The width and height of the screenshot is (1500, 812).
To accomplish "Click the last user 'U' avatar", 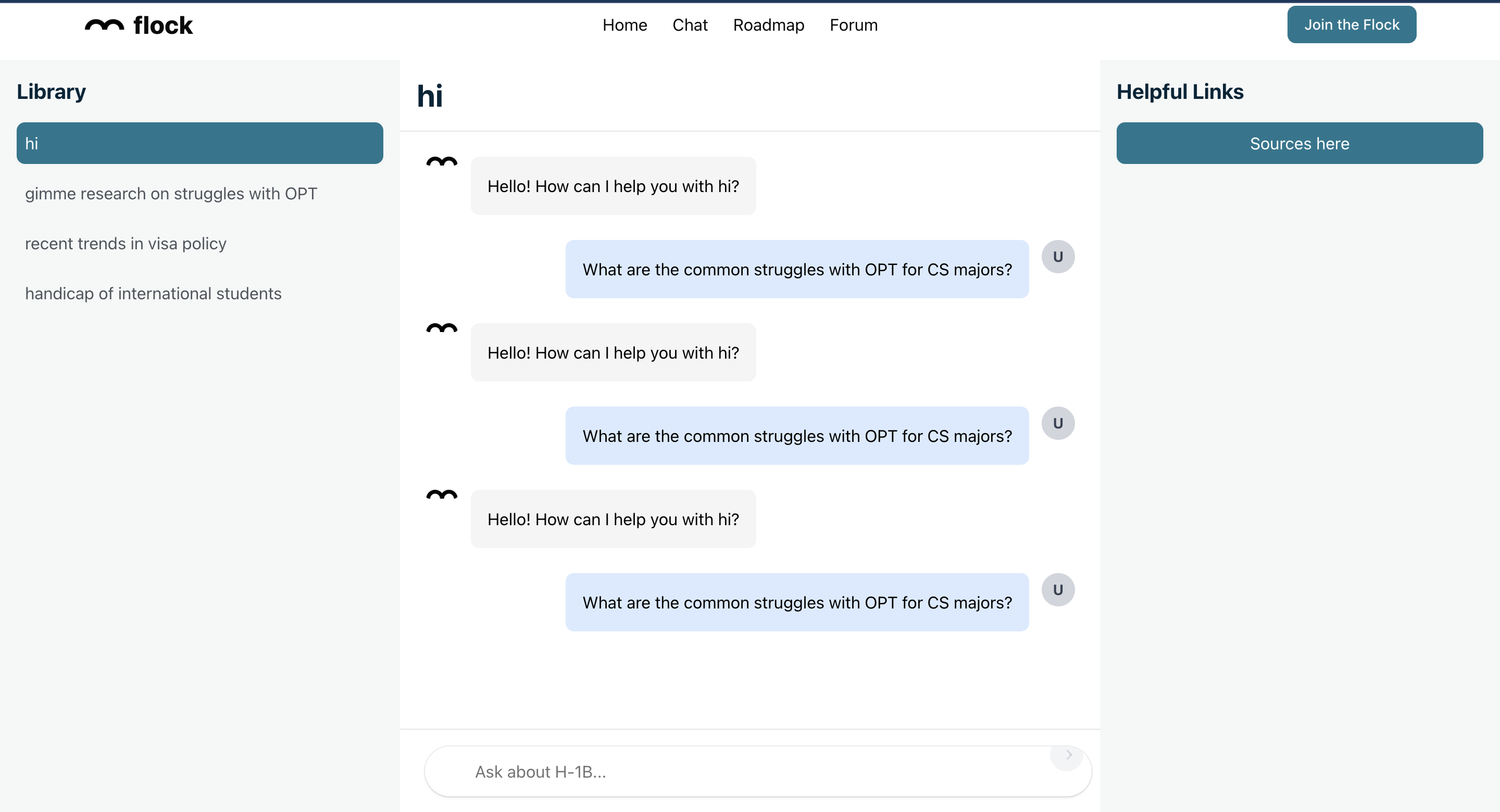I will (x=1057, y=590).
